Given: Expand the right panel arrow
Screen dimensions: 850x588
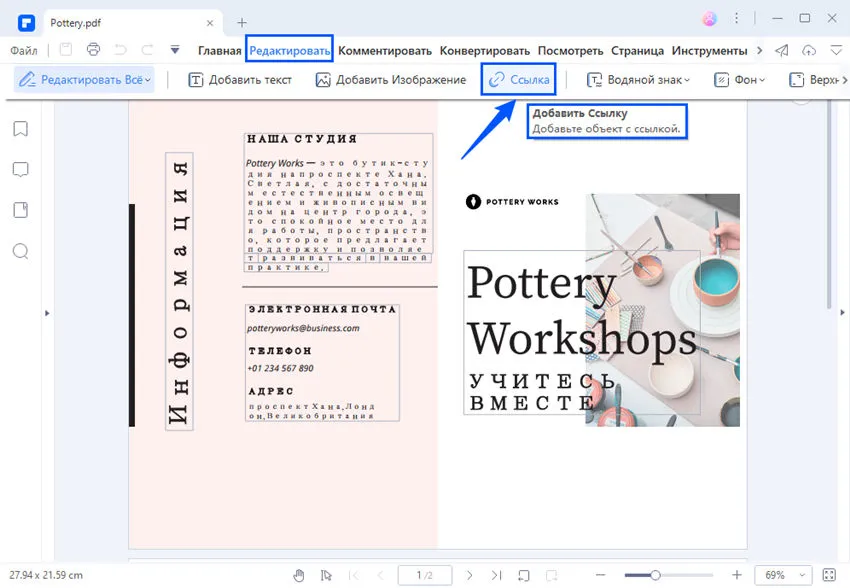Looking at the screenshot, I should point(842,313).
